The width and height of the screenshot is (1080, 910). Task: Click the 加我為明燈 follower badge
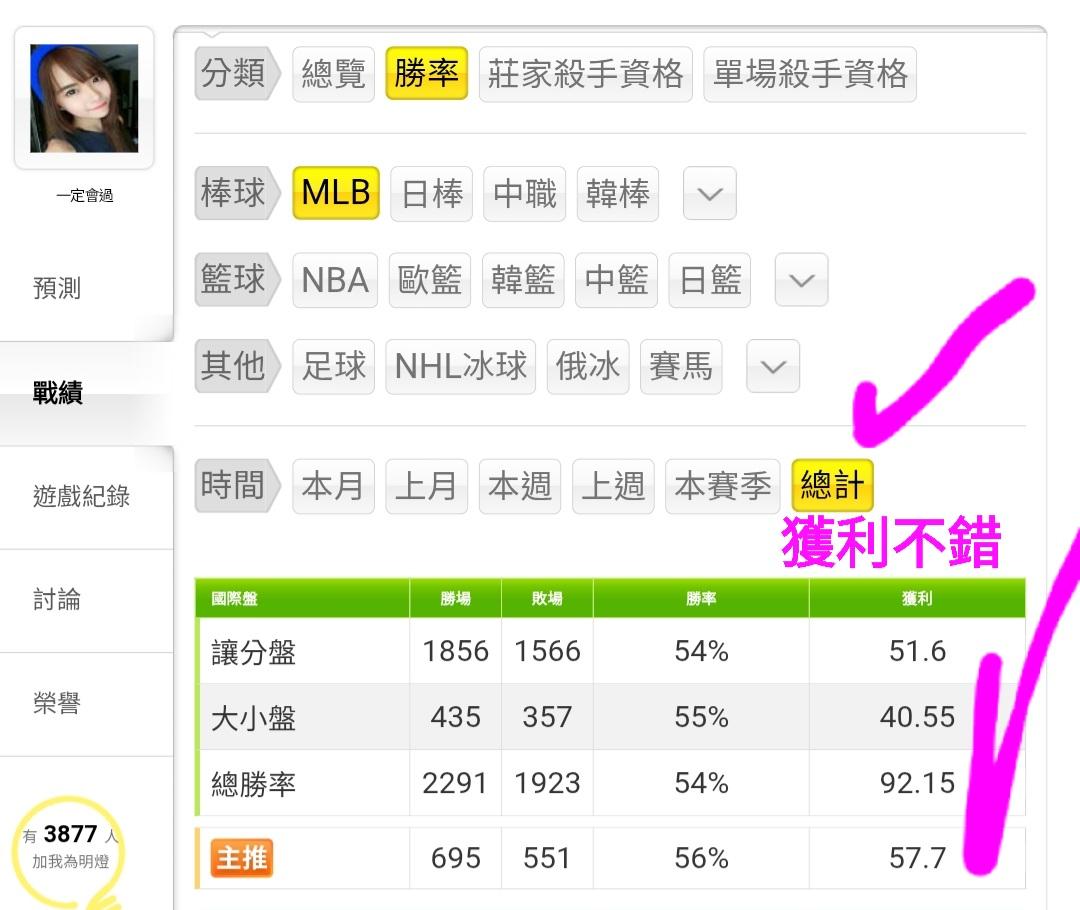click(69, 849)
